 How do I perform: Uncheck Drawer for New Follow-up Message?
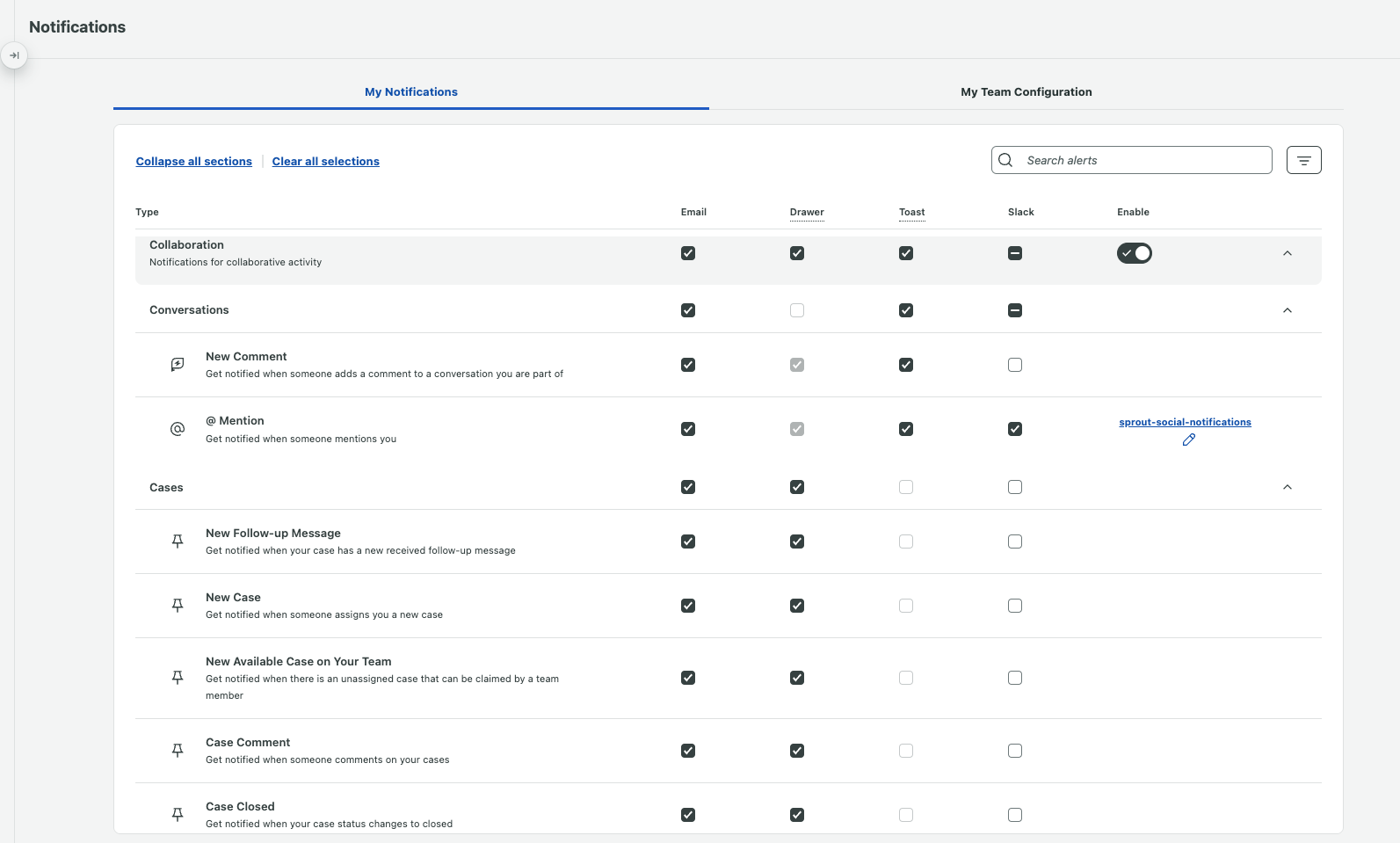click(x=797, y=541)
